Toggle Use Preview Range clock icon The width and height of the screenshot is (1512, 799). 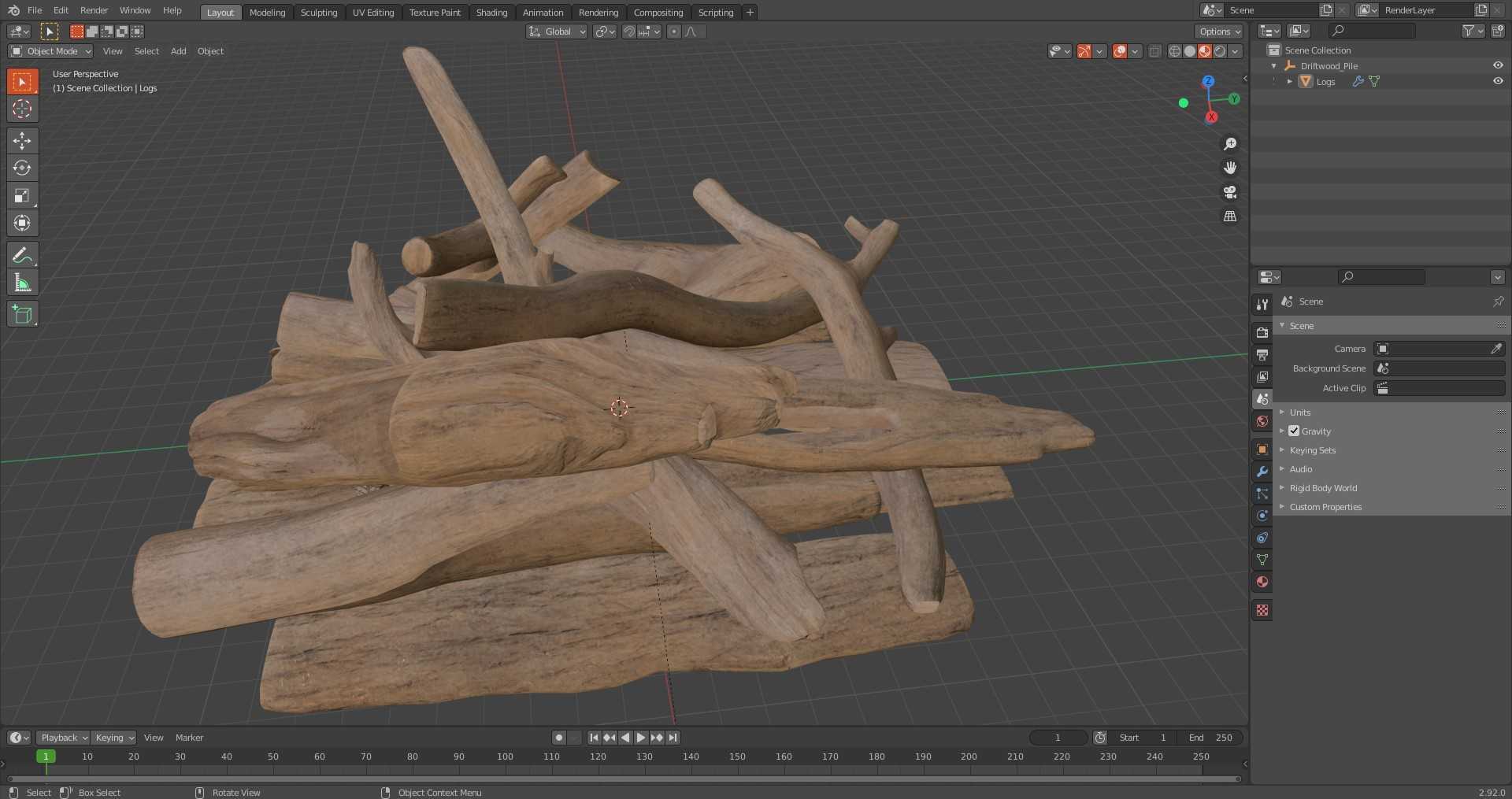(x=1100, y=738)
